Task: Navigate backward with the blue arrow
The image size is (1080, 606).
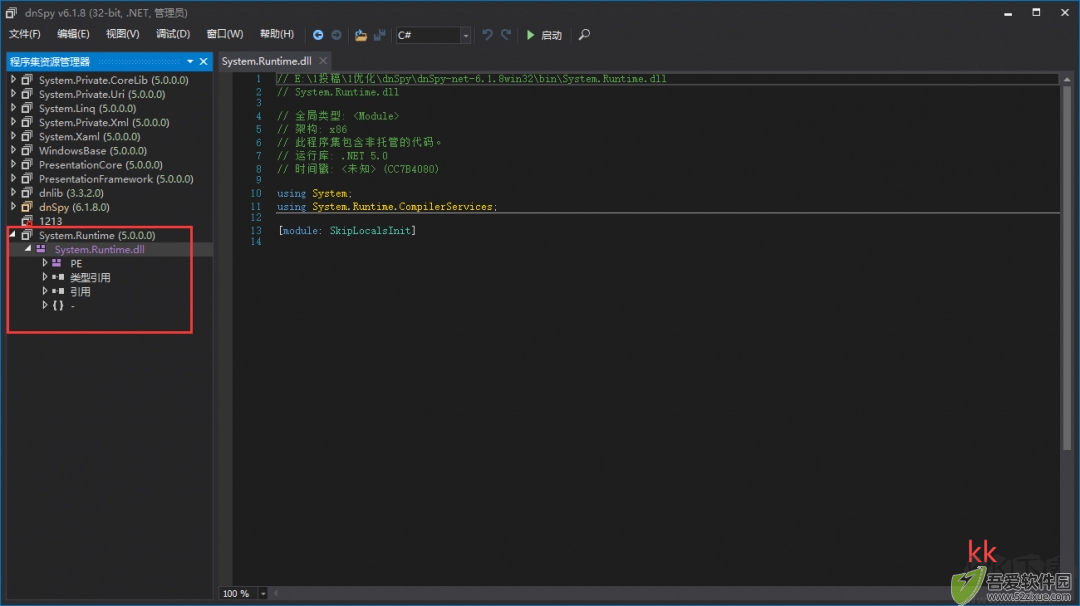Action: coord(318,35)
